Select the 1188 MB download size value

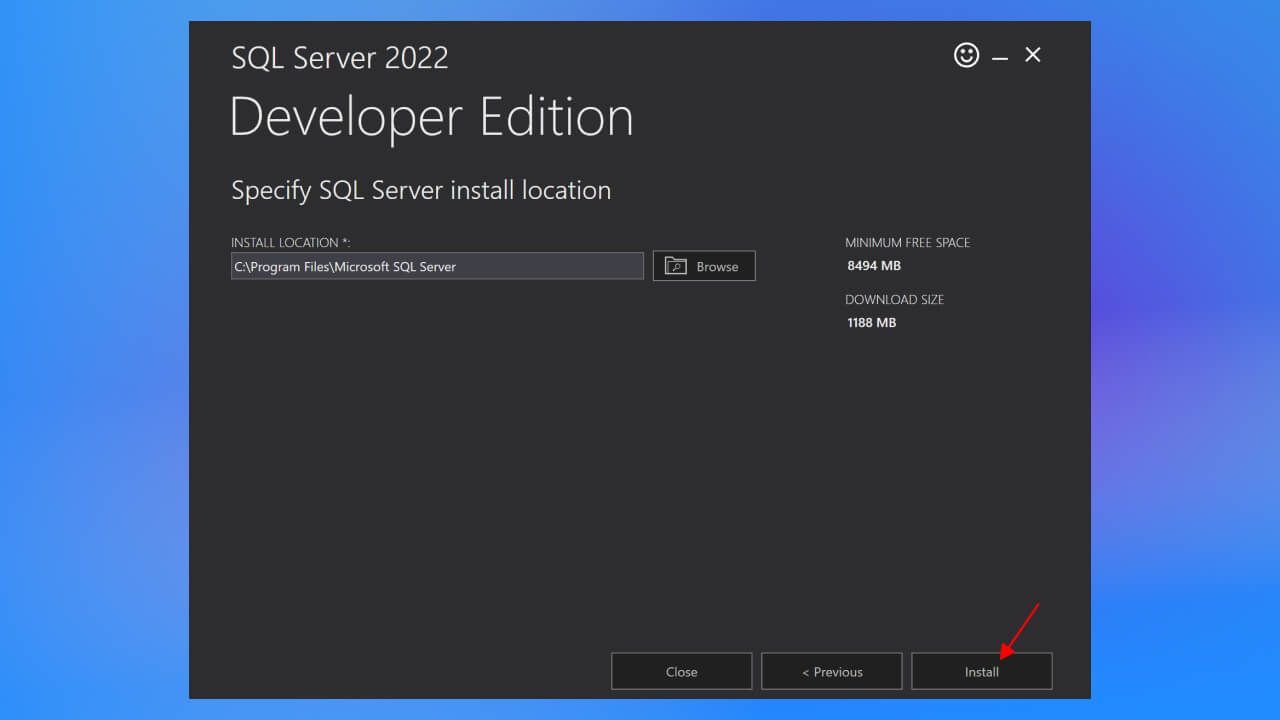(x=872, y=323)
